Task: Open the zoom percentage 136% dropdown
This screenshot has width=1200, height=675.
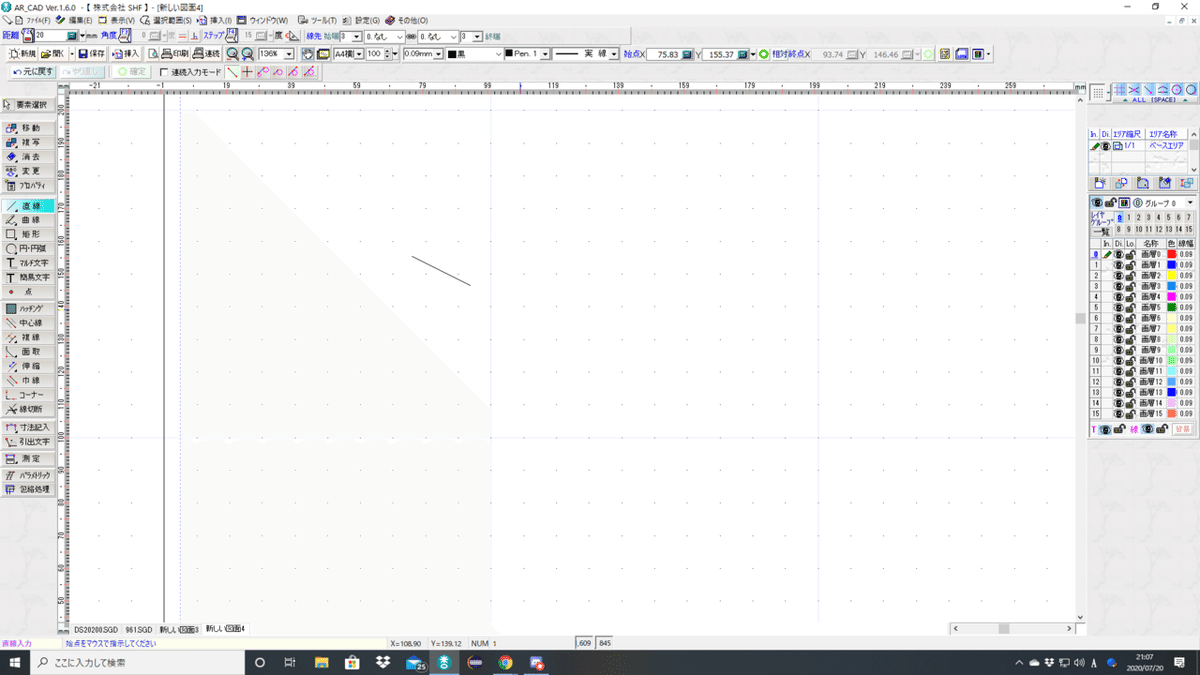Action: pos(290,54)
